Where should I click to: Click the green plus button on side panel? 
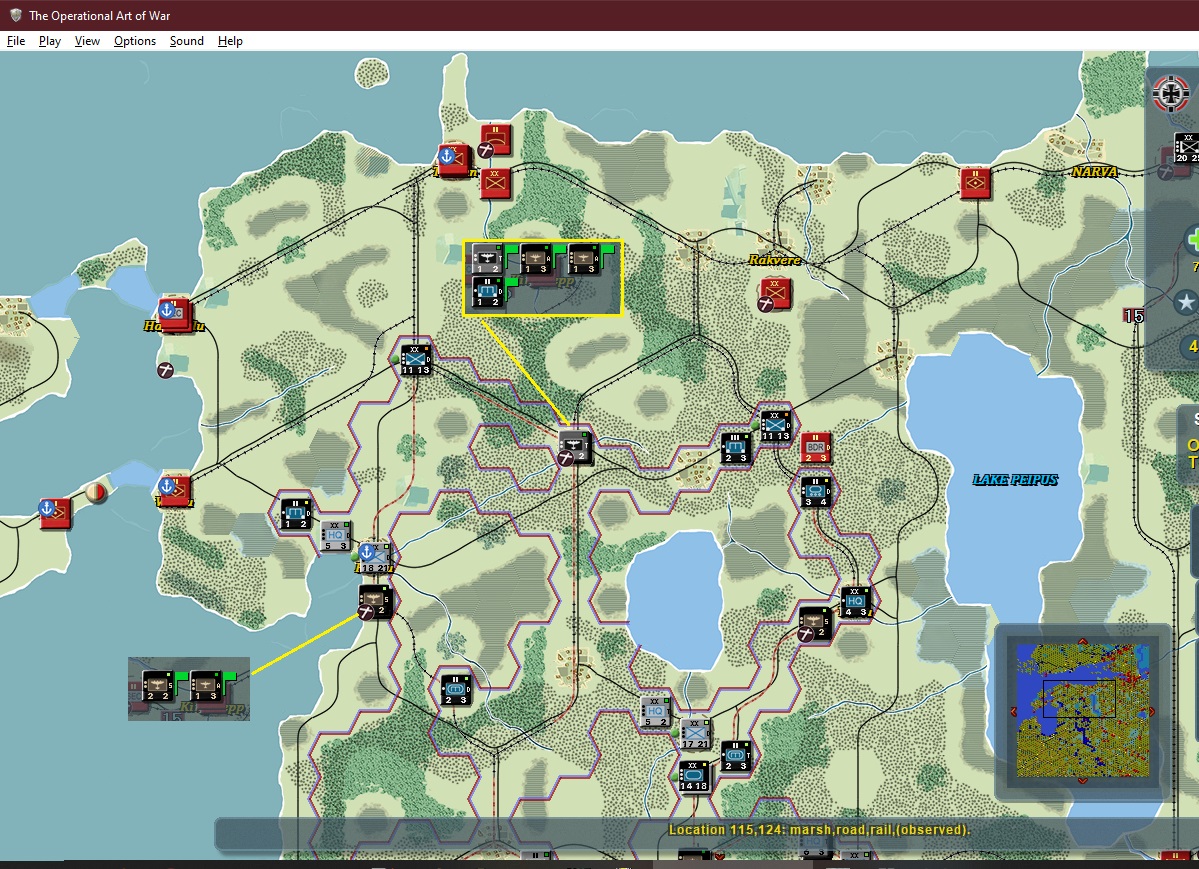tap(1192, 240)
